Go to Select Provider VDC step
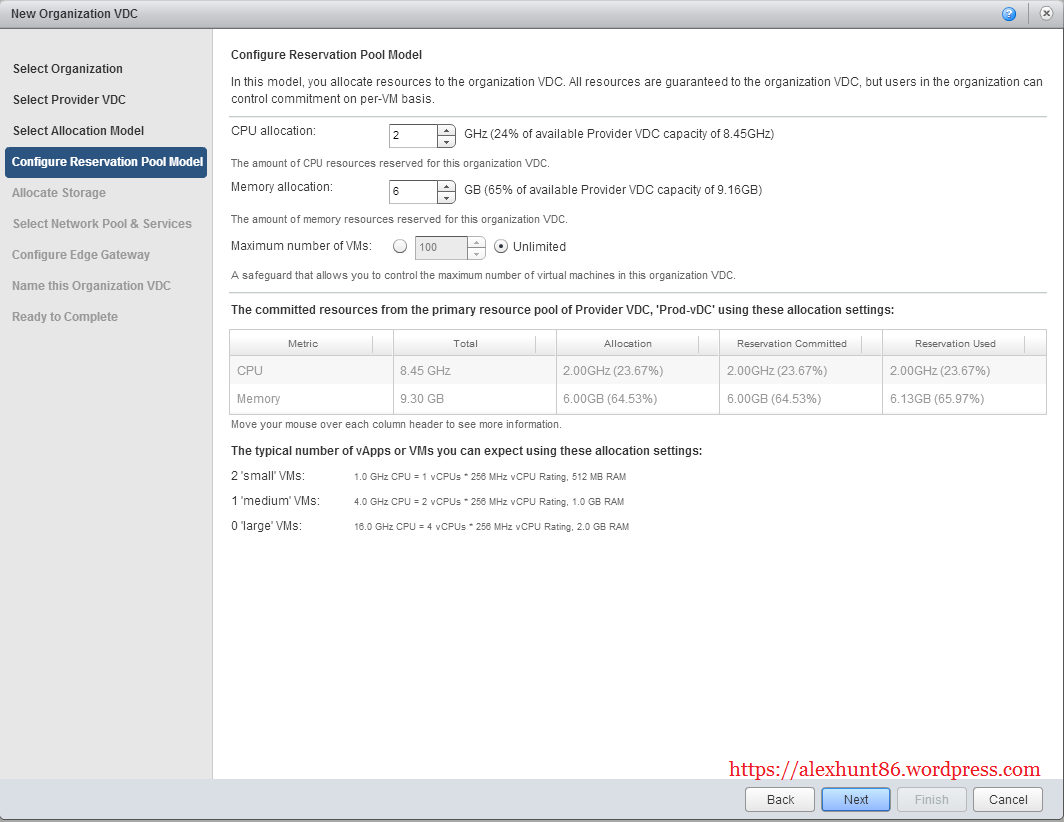 [x=69, y=100]
